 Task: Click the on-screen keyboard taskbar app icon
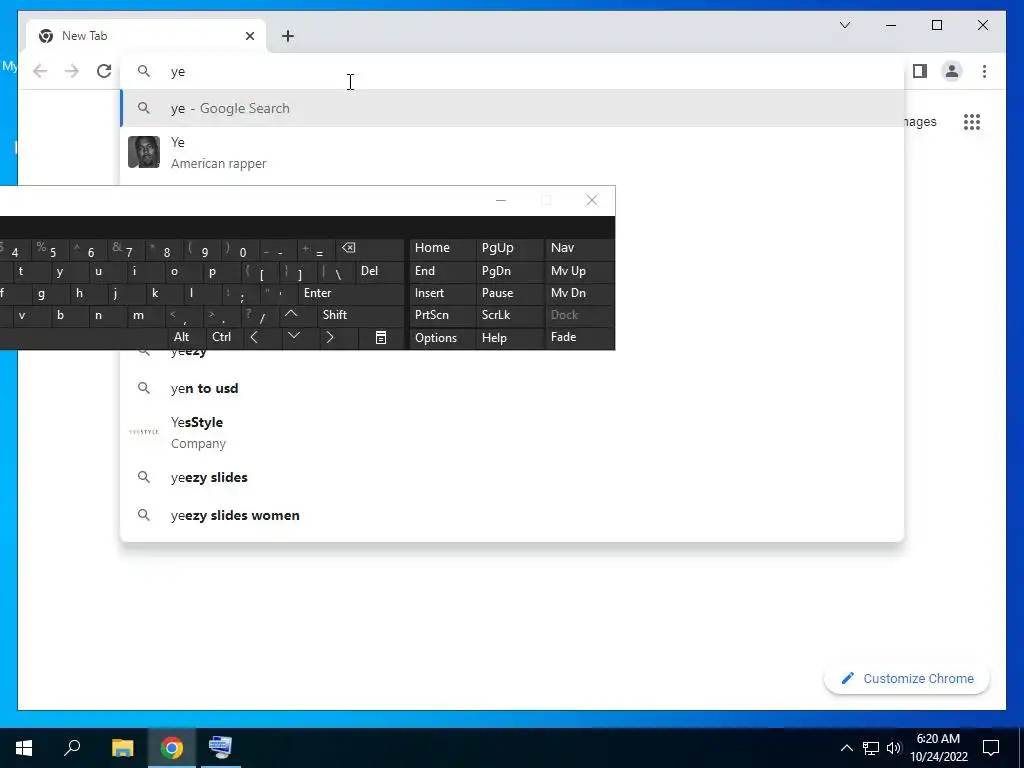click(221, 748)
